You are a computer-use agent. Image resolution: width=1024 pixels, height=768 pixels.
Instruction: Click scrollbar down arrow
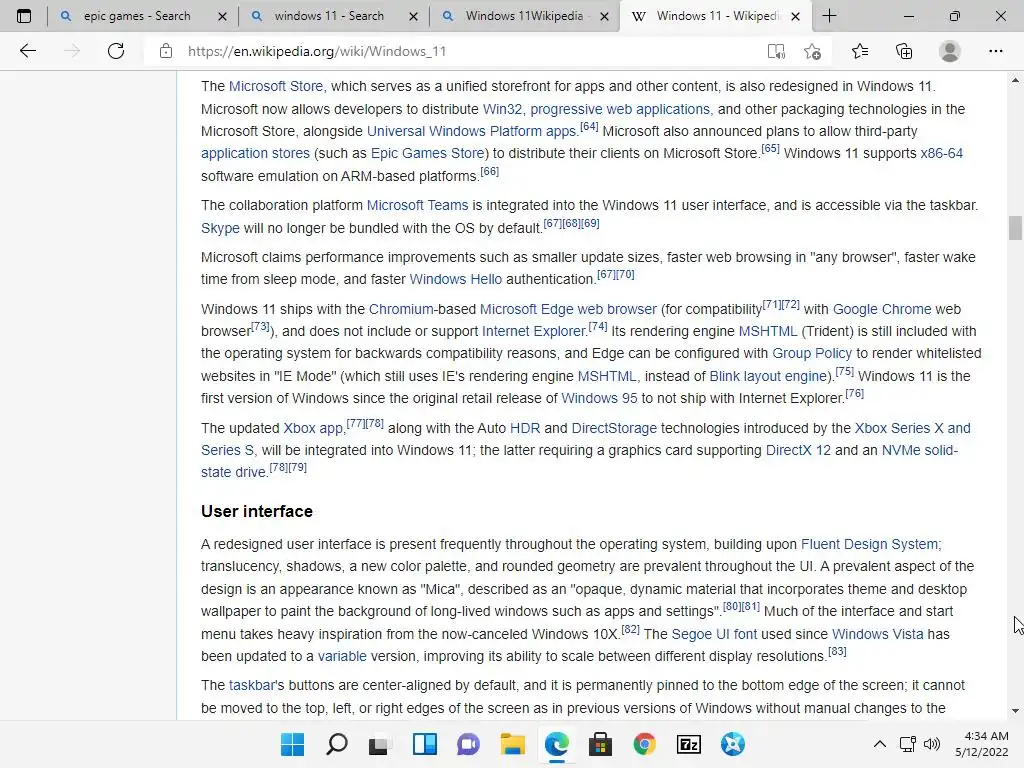(1014, 711)
